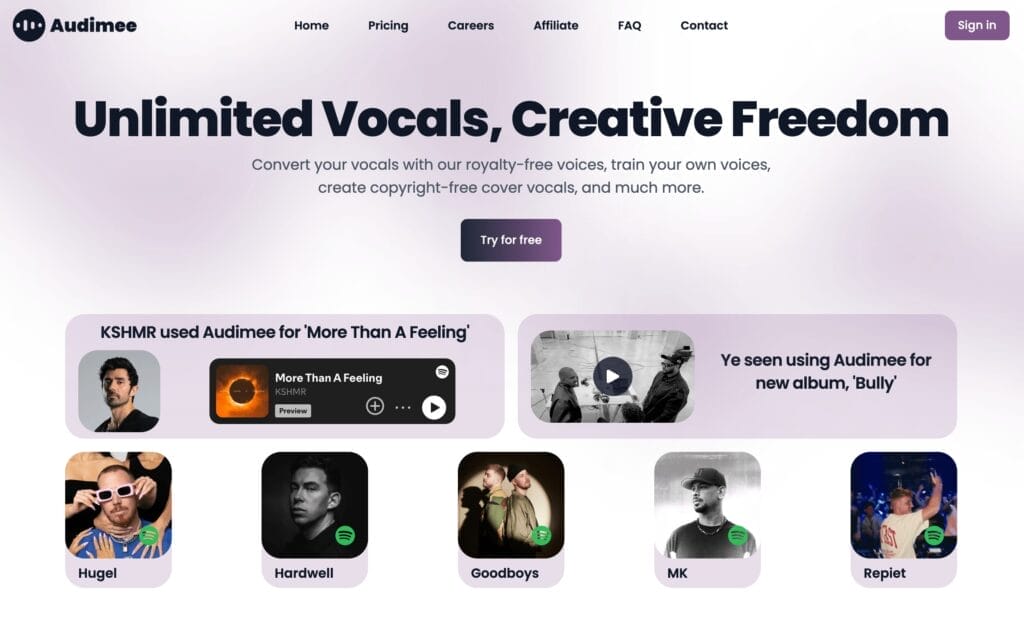Image resolution: width=1024 pixels, height=620 pixels.
Task: Play the More Than A Feeling preview
Action: (x=434, y=407)
